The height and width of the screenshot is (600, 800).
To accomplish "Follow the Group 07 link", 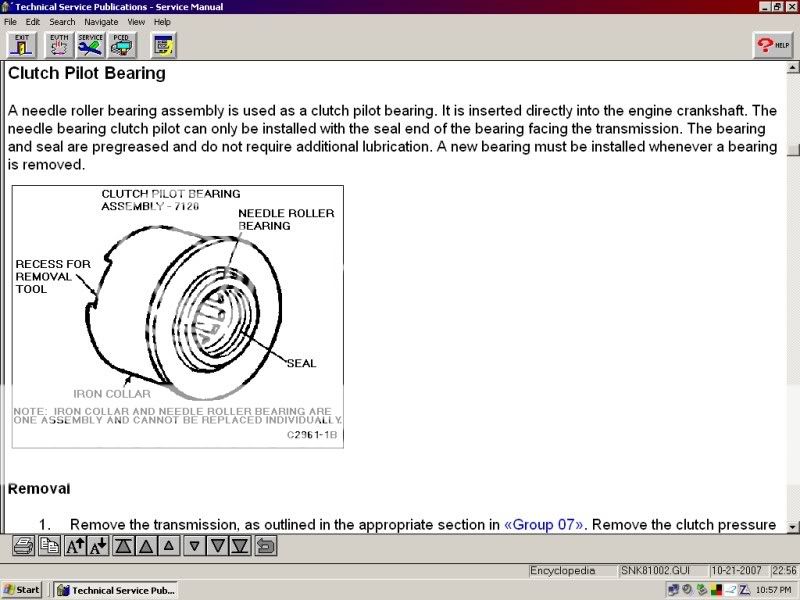I will (542, 524).
